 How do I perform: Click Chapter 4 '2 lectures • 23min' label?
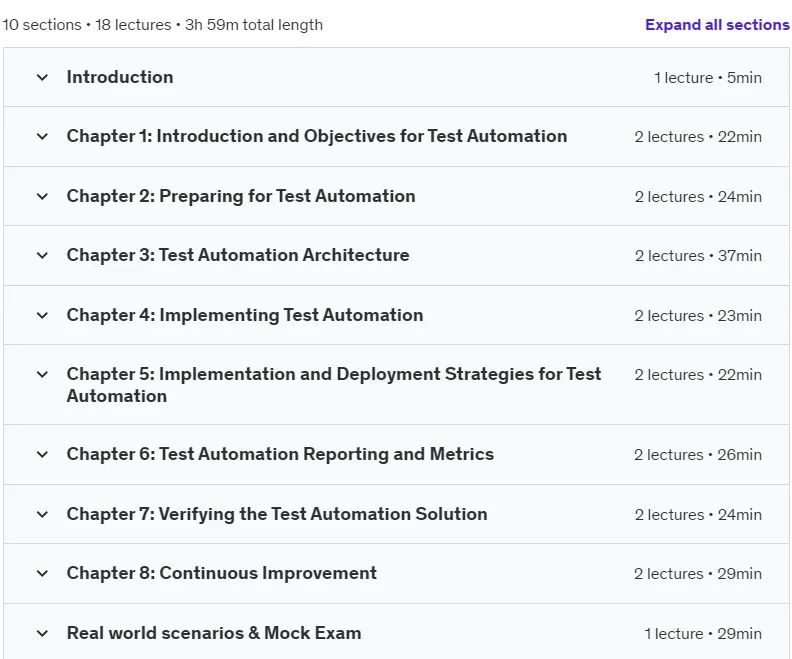[x=698, y=316]
